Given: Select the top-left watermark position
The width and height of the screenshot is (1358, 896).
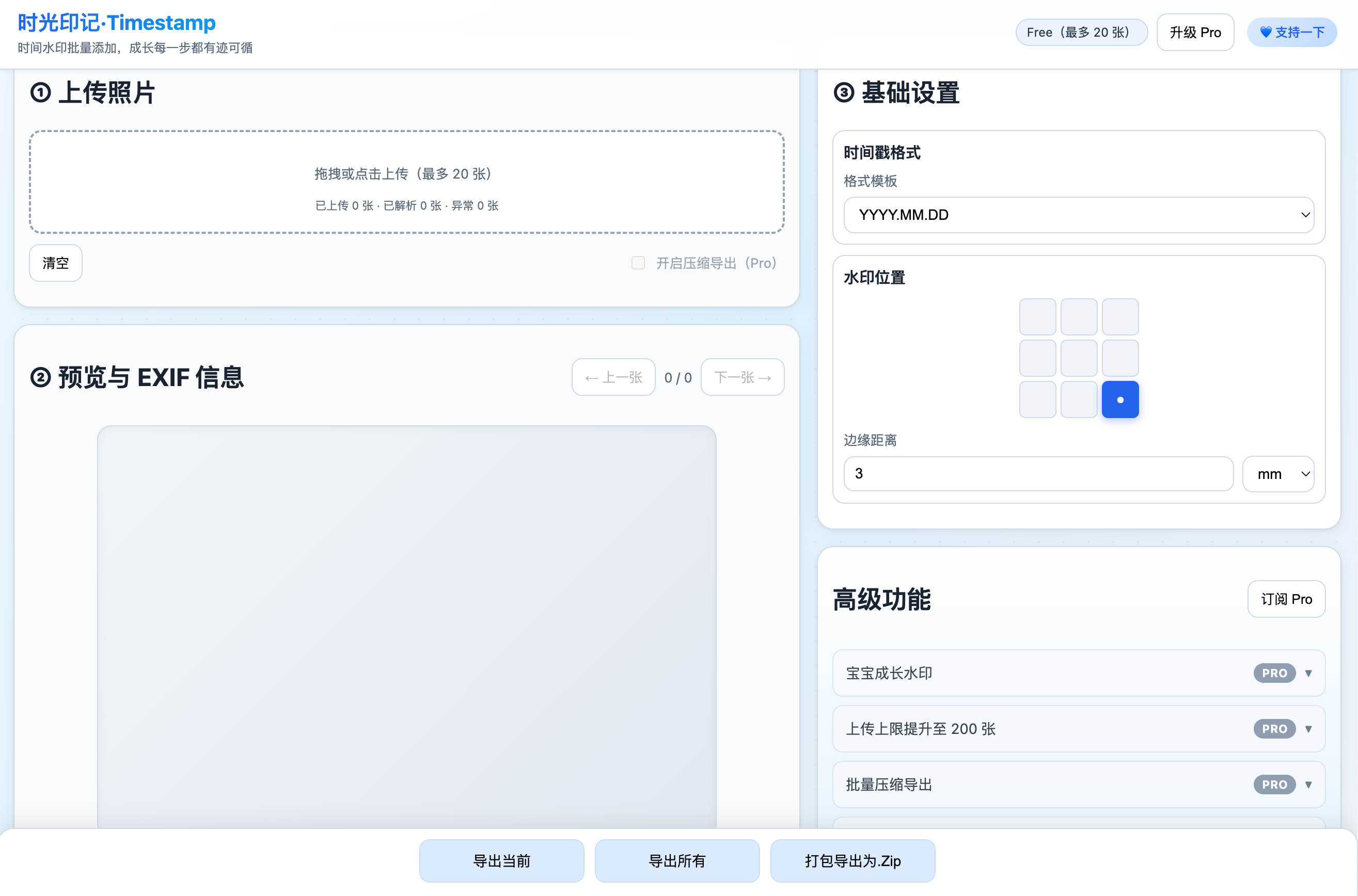Looking at the screenshot, I should (x=1037, y=316).
